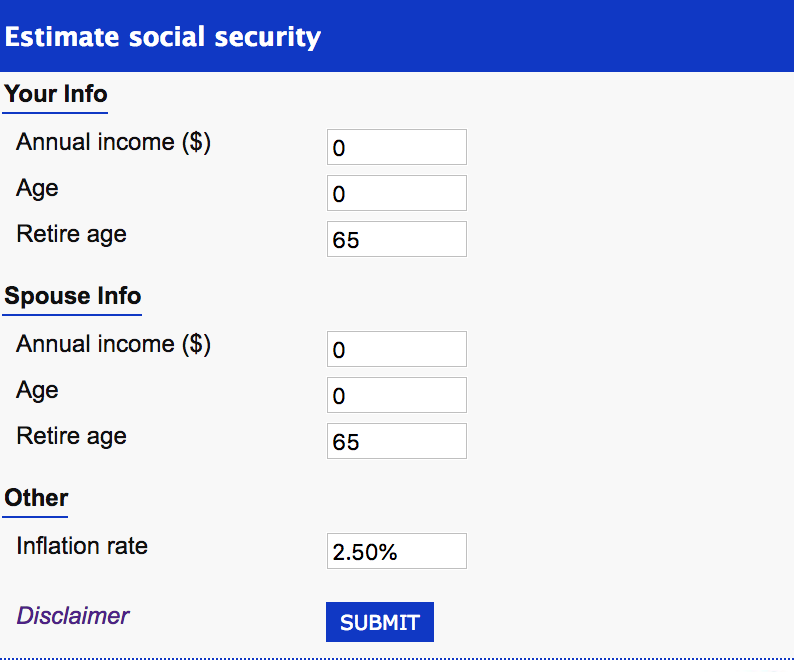The width and height of the screenshot is (794, 672).
Task: Click the Your Info annual income field
Action: (396, 147)
